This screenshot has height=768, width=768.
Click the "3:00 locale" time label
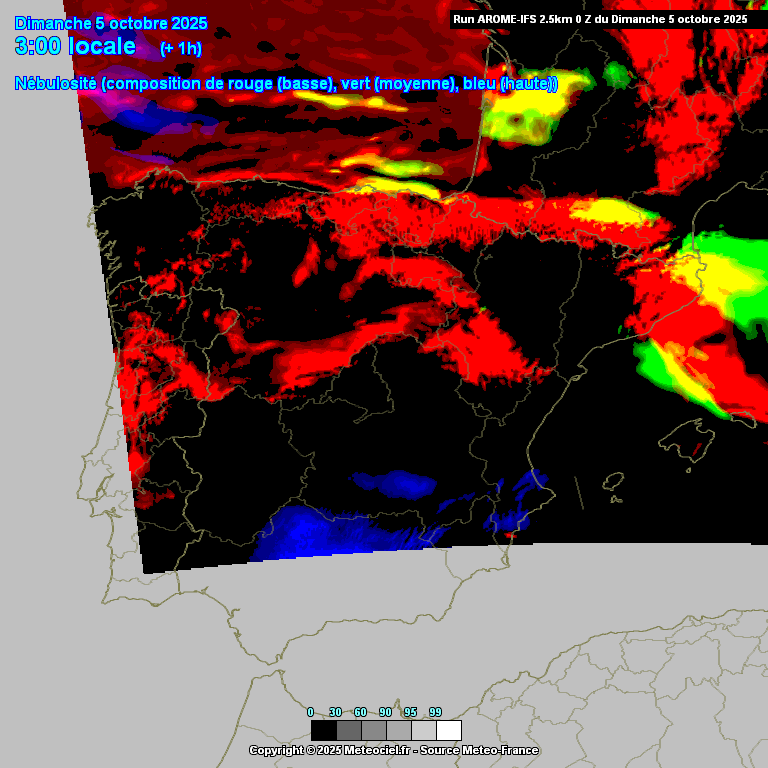(75, 46)
